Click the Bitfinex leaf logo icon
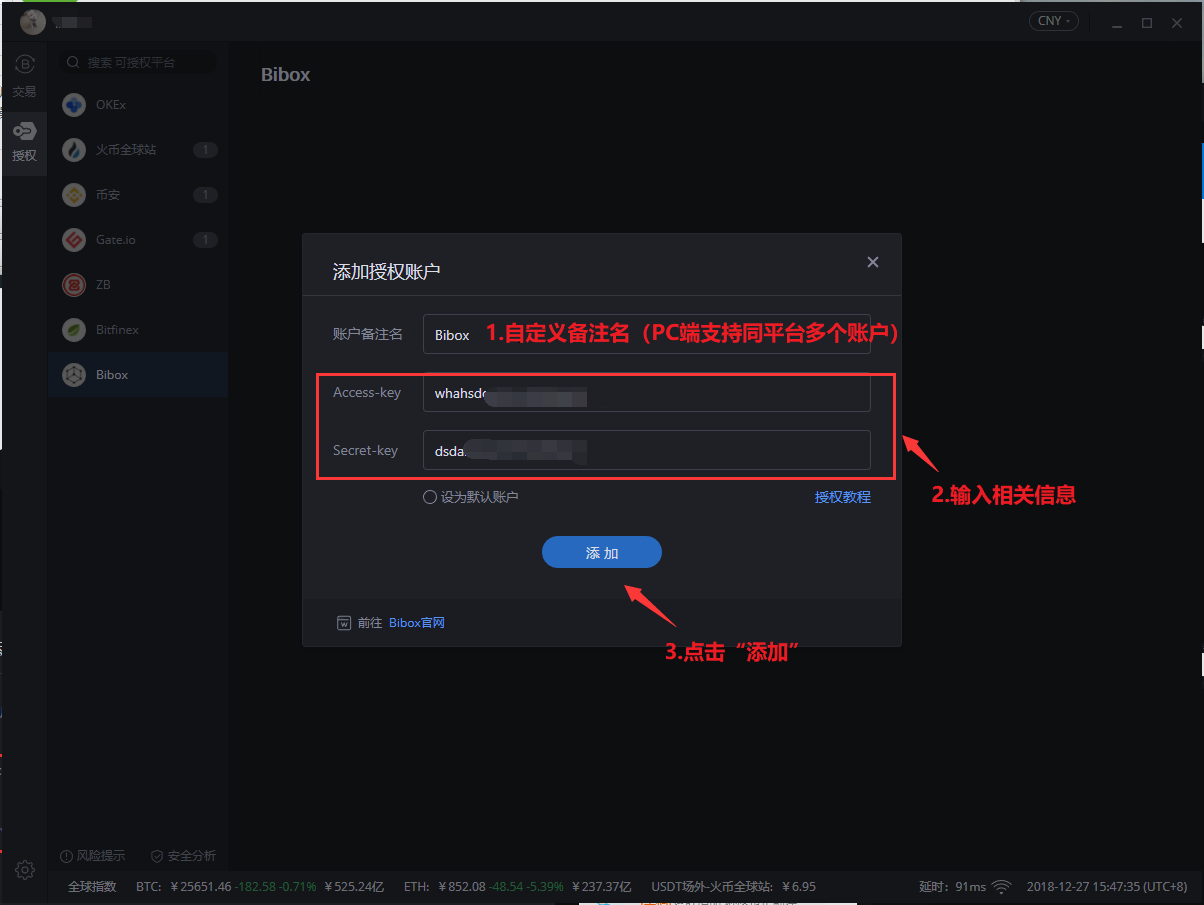Screen dimensions: 1204x905 (74, 330)
